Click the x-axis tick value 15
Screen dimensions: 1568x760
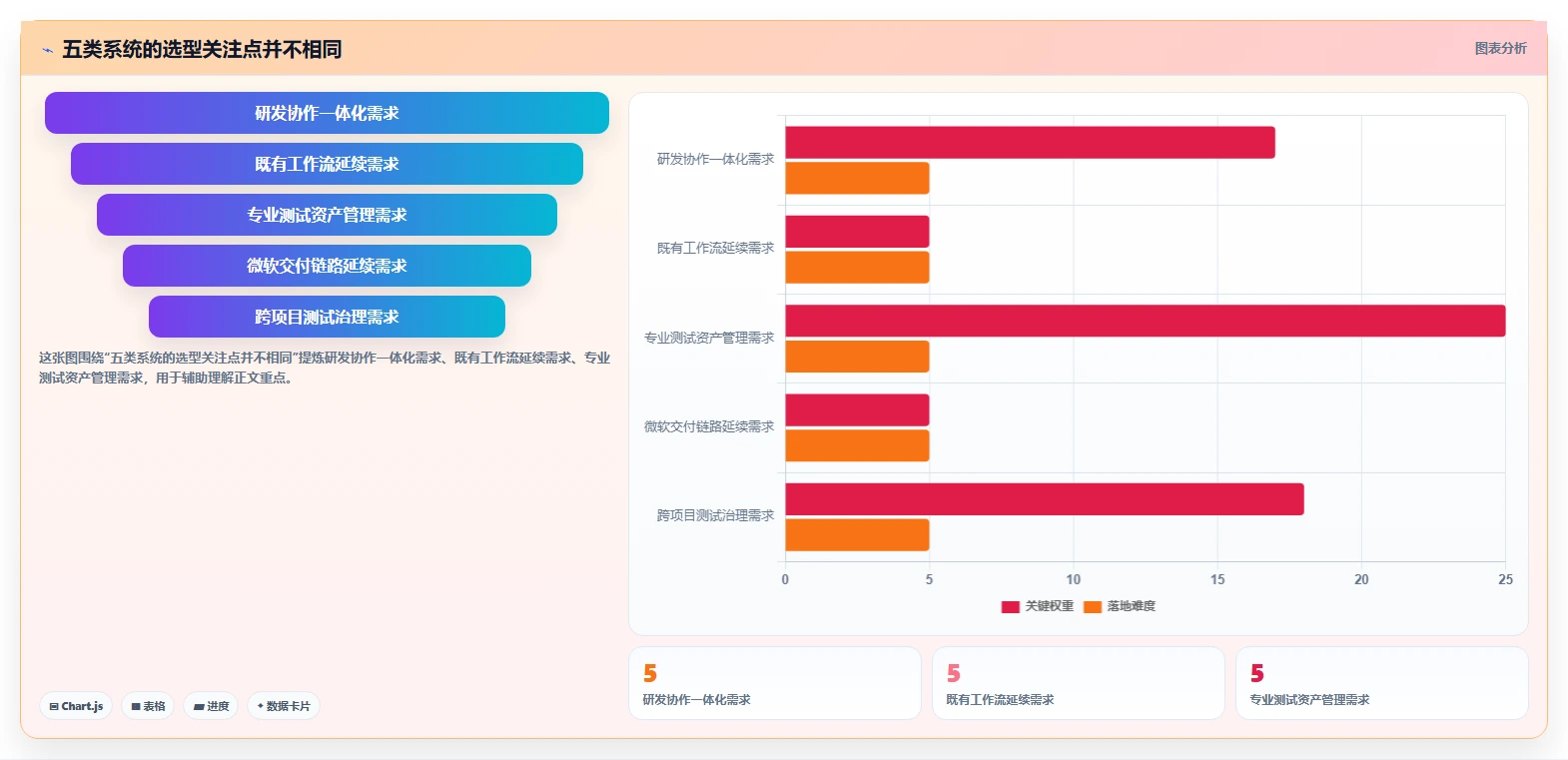[1217, 579]
